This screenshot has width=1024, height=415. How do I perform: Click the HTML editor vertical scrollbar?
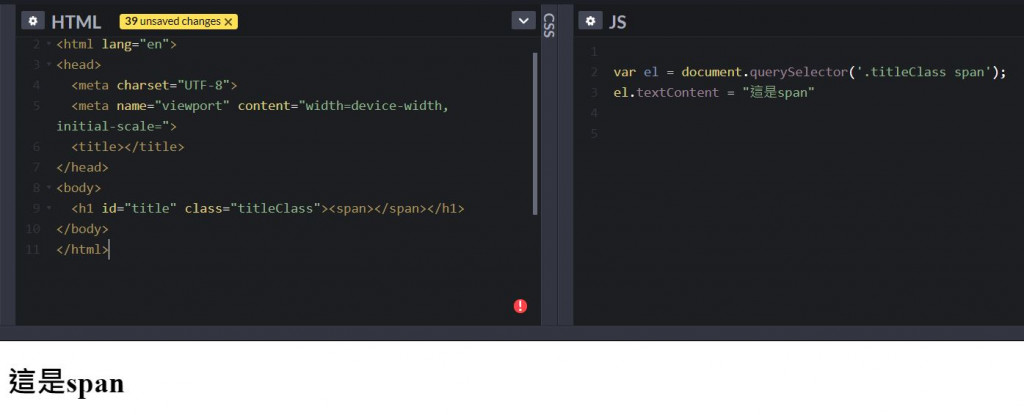click(x=536, y=134)
